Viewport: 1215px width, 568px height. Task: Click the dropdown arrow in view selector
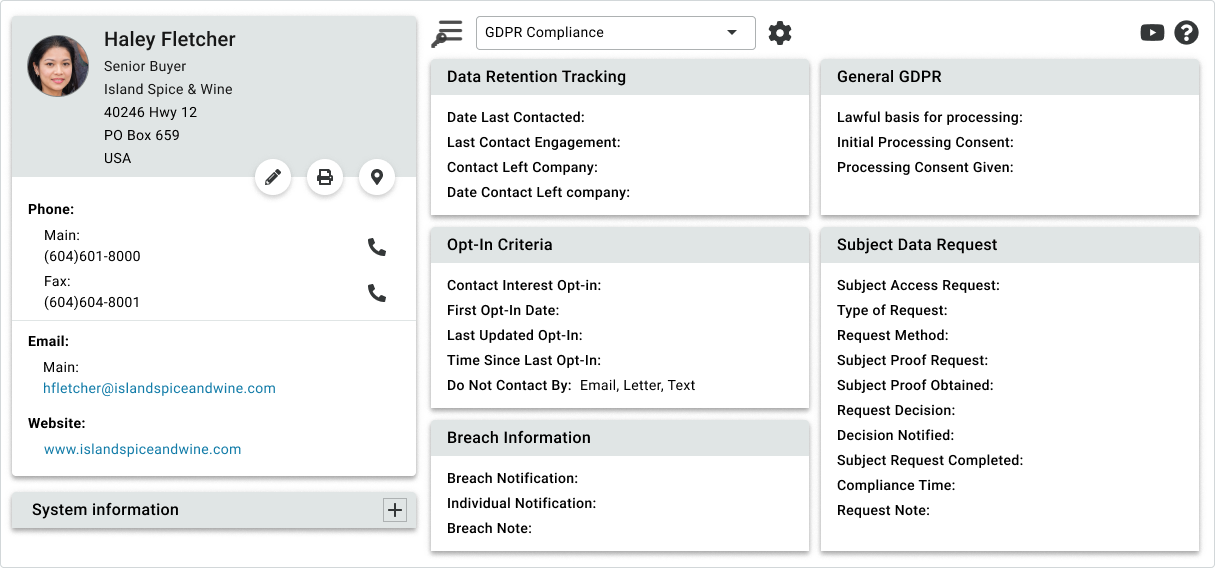coord(732,33)
